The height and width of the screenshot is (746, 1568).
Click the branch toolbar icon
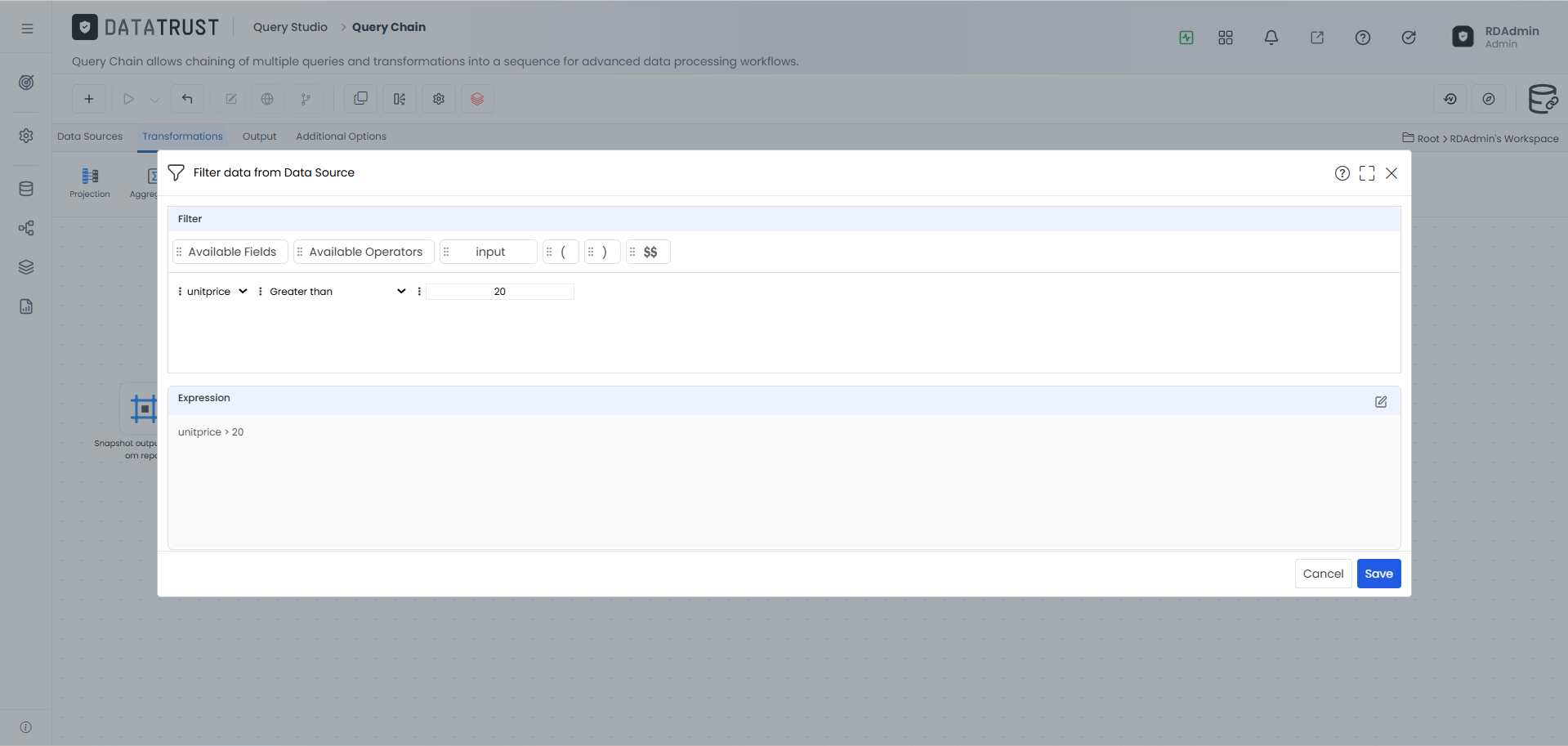[306, 99]
